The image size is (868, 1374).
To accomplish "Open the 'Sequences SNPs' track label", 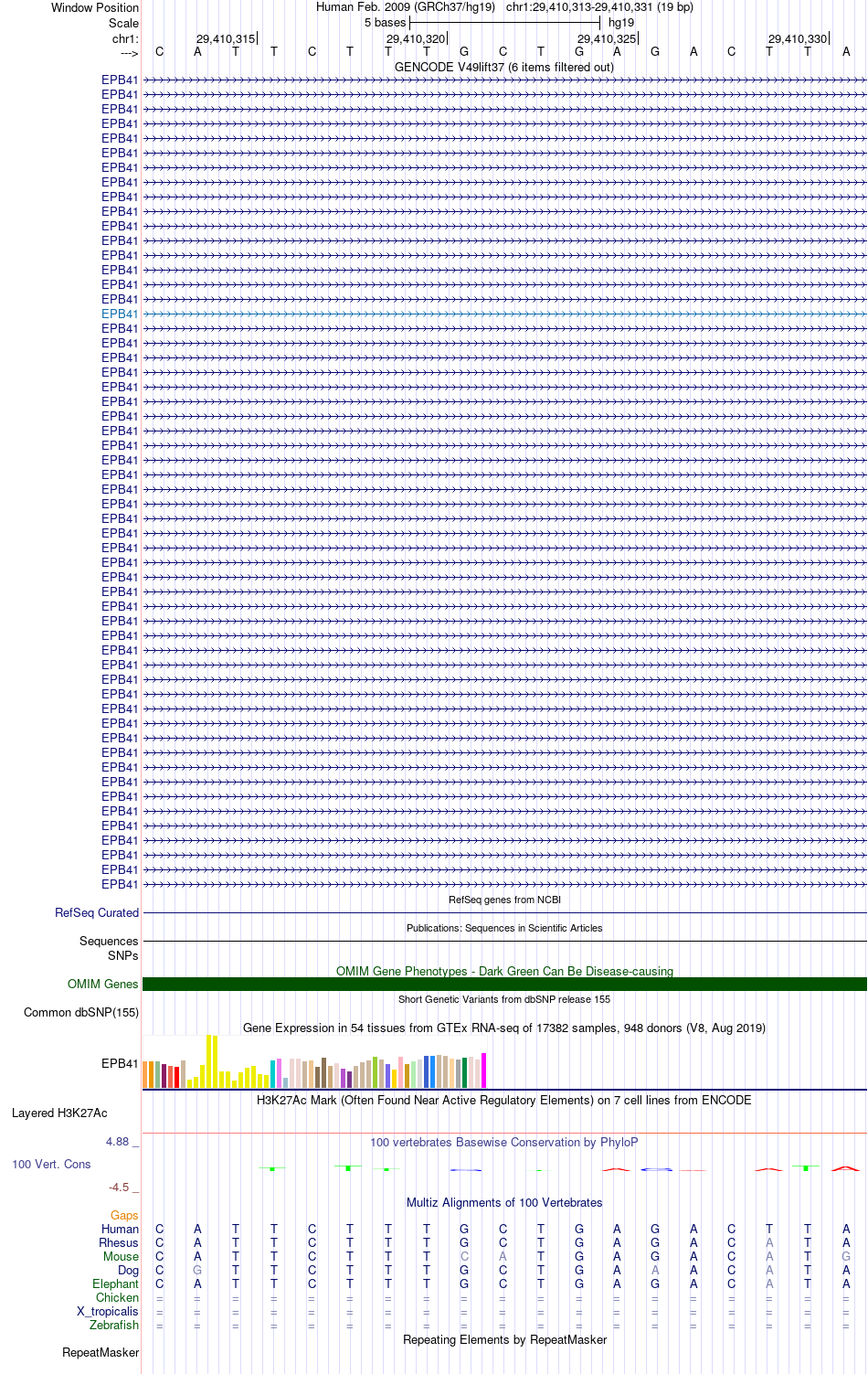I will pyautogui.click(x=109, y=948).
